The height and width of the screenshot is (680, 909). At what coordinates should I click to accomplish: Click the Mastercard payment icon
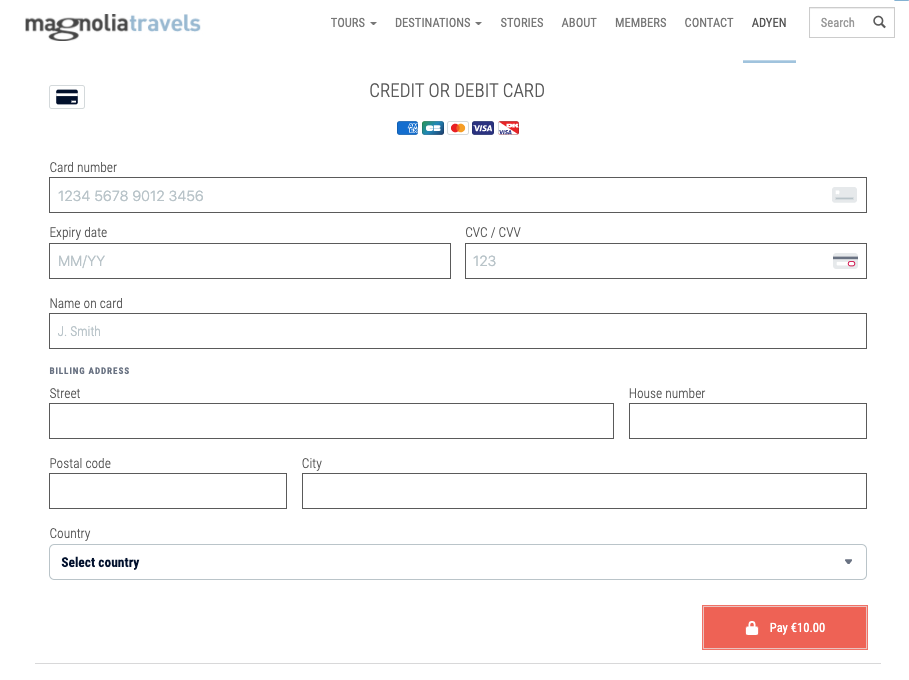(x=457, y=128)
